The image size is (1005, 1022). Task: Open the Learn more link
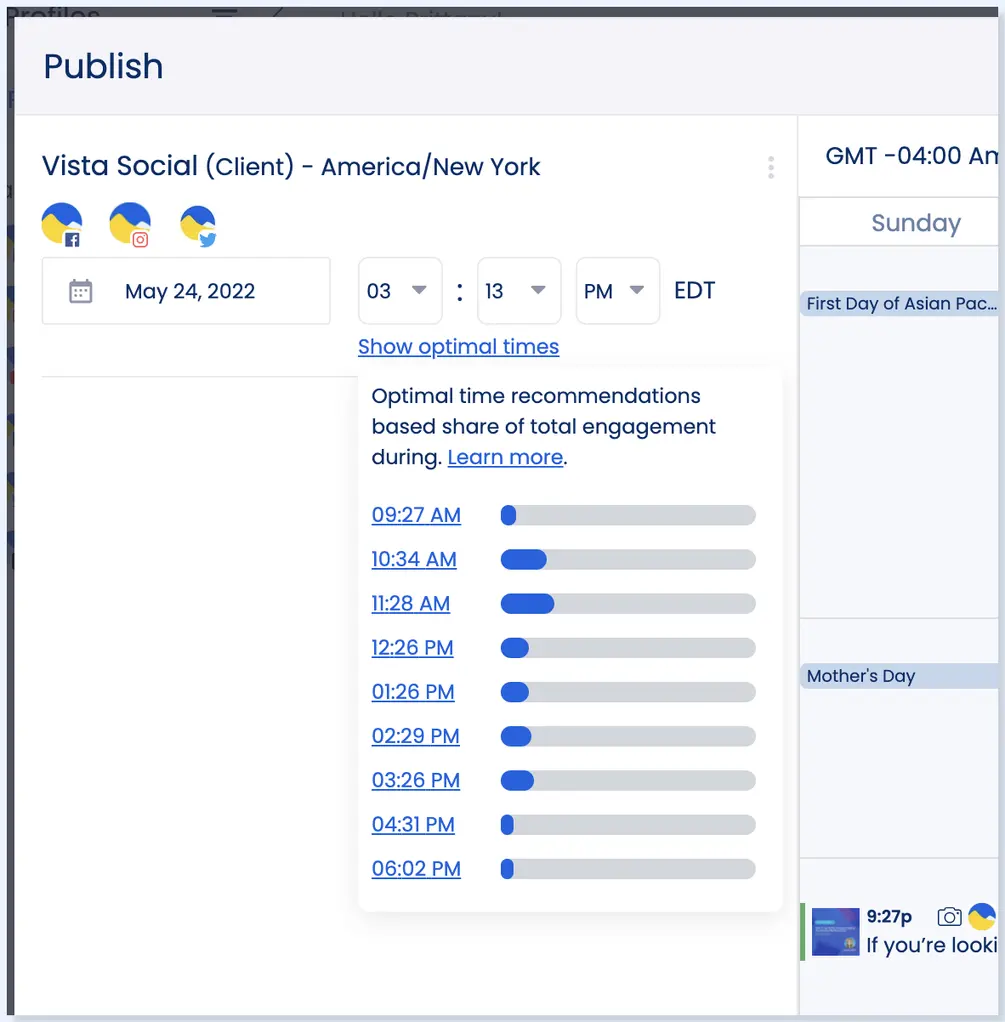tap(505, 457)
